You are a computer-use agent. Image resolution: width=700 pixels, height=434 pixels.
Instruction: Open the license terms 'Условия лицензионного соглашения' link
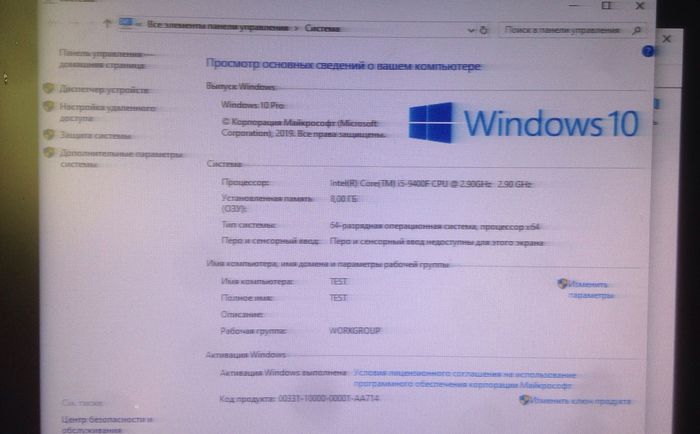coord(464,380)
